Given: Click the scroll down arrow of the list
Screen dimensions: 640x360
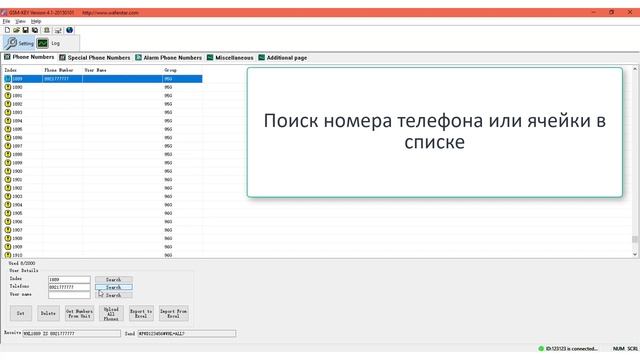Looking at the screenshot, I should pos(635,254).
